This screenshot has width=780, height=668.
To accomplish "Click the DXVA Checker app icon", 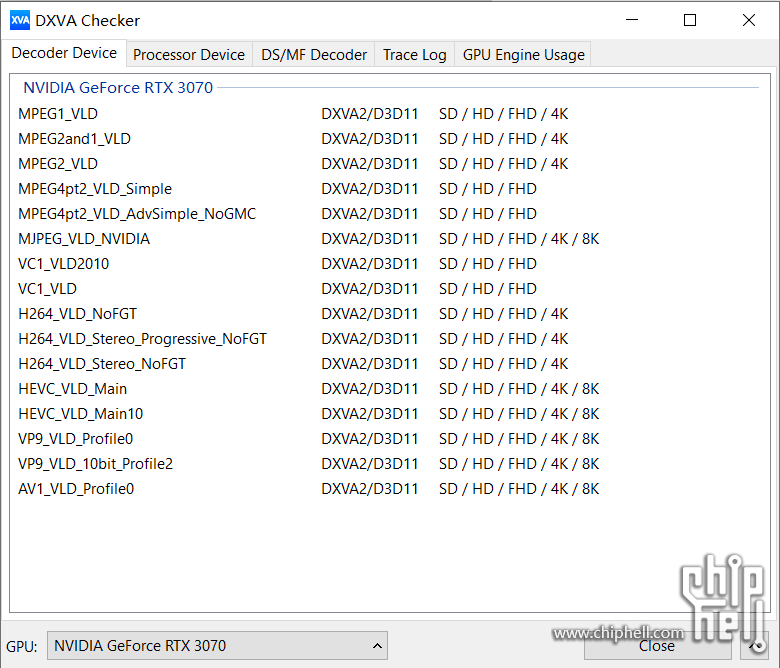I will 20,20.
